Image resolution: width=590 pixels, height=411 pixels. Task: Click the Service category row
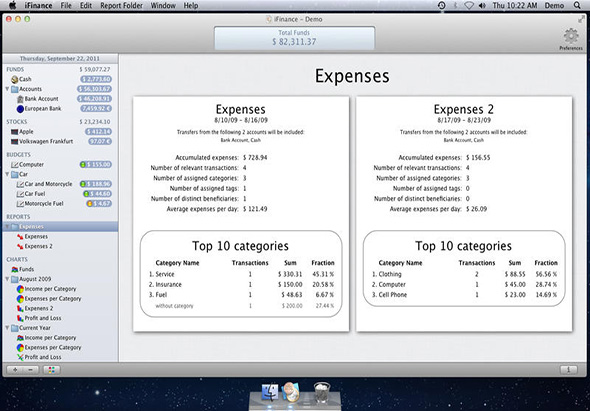[x=242, y=274]
